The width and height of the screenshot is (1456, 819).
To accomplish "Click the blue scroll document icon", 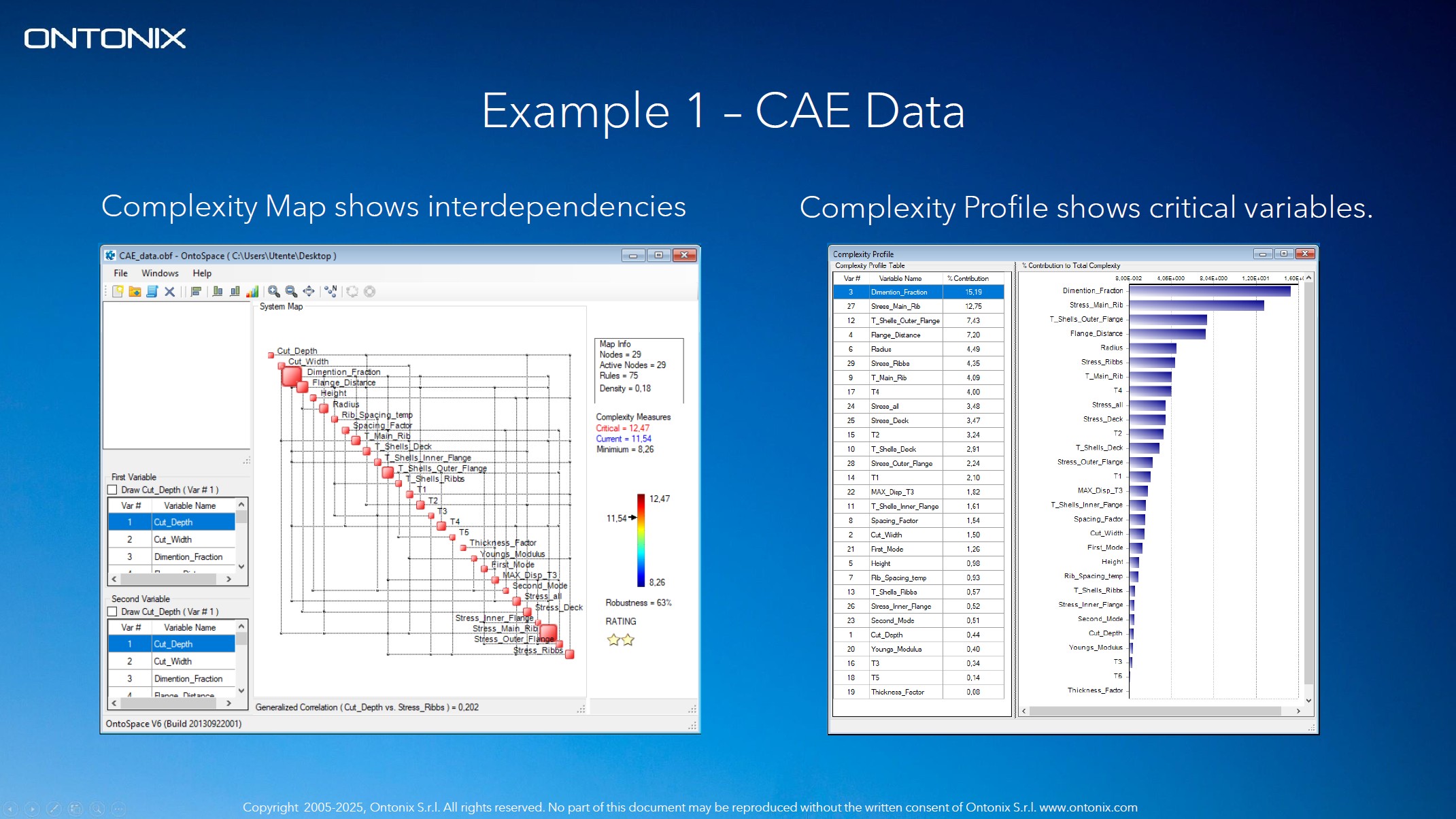I will [152, 291].
